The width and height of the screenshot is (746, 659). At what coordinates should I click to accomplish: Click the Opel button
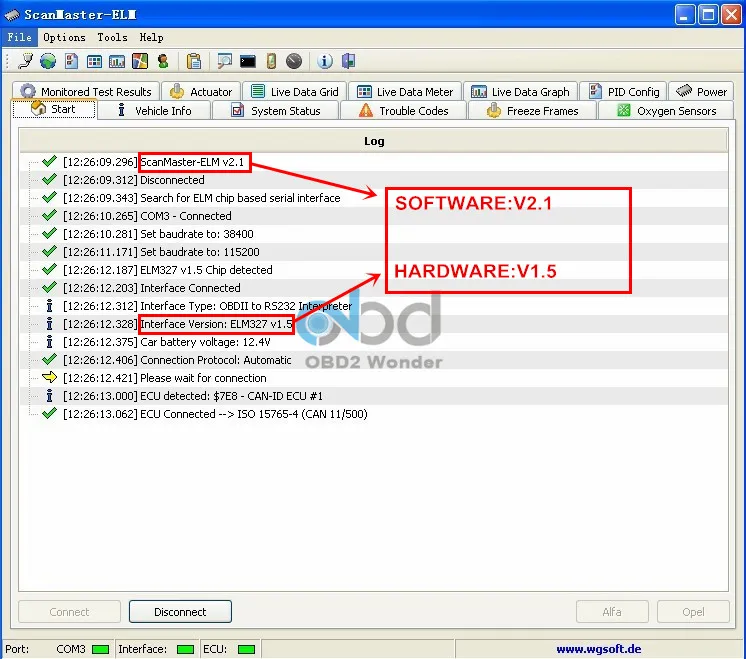693,612
